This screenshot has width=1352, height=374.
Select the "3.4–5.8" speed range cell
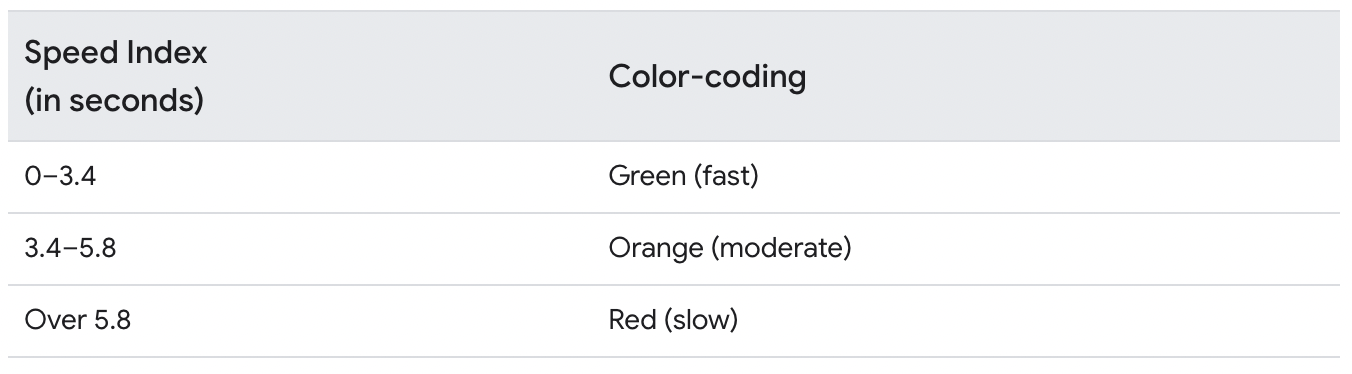(x=70, y=249)
